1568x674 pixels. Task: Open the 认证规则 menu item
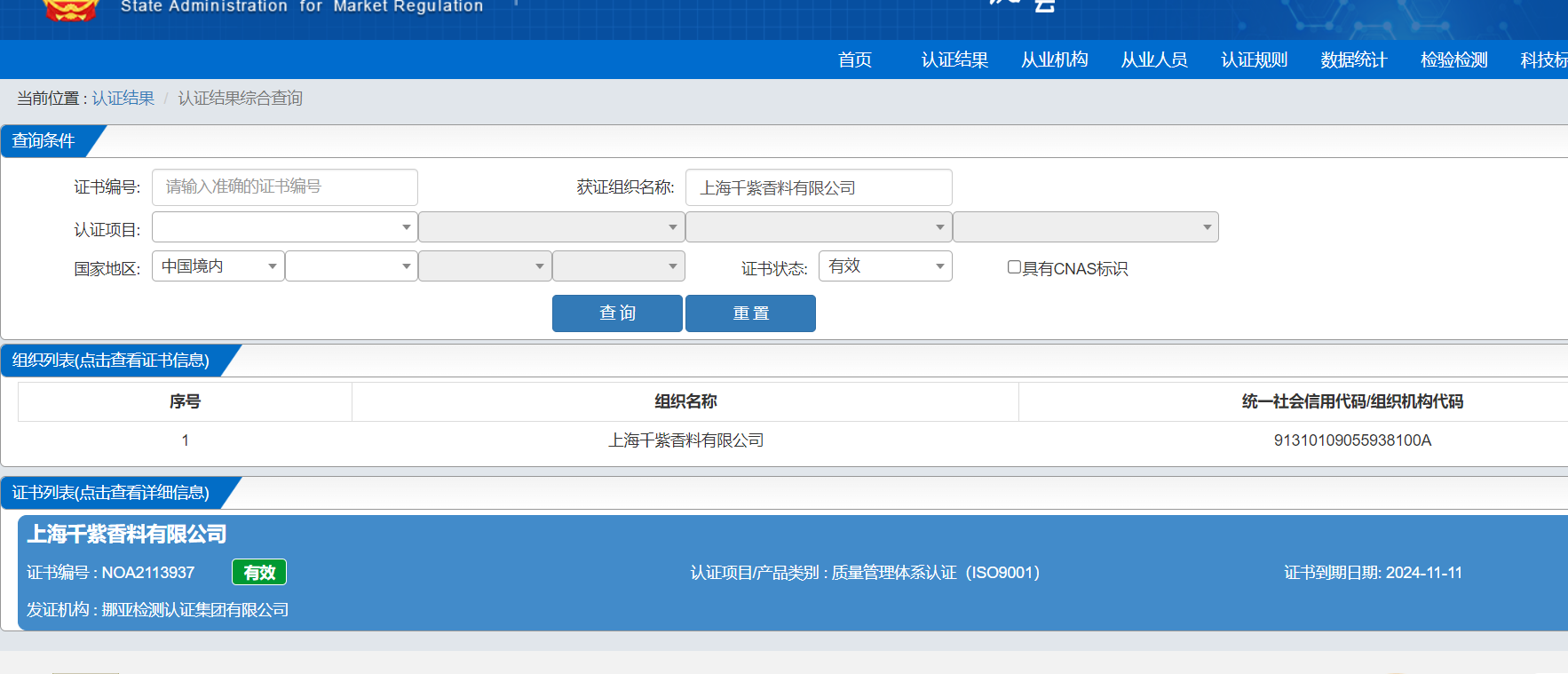click(1254, 59)
